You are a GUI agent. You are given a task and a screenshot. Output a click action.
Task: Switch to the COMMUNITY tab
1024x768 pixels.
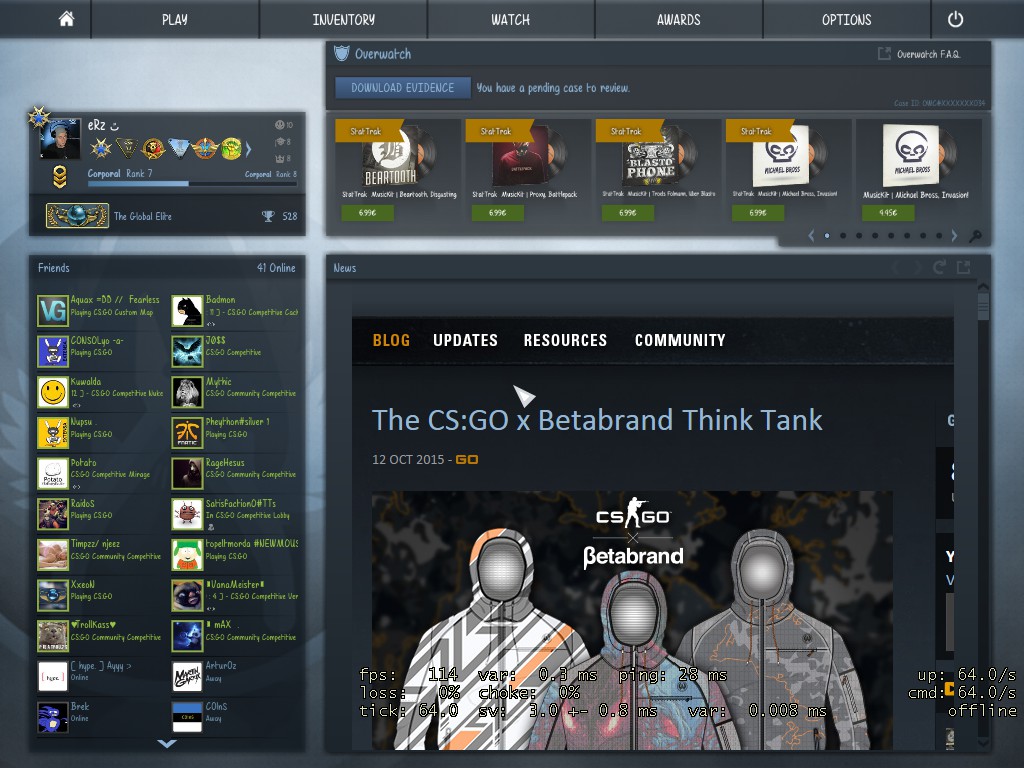coord(680,340)
